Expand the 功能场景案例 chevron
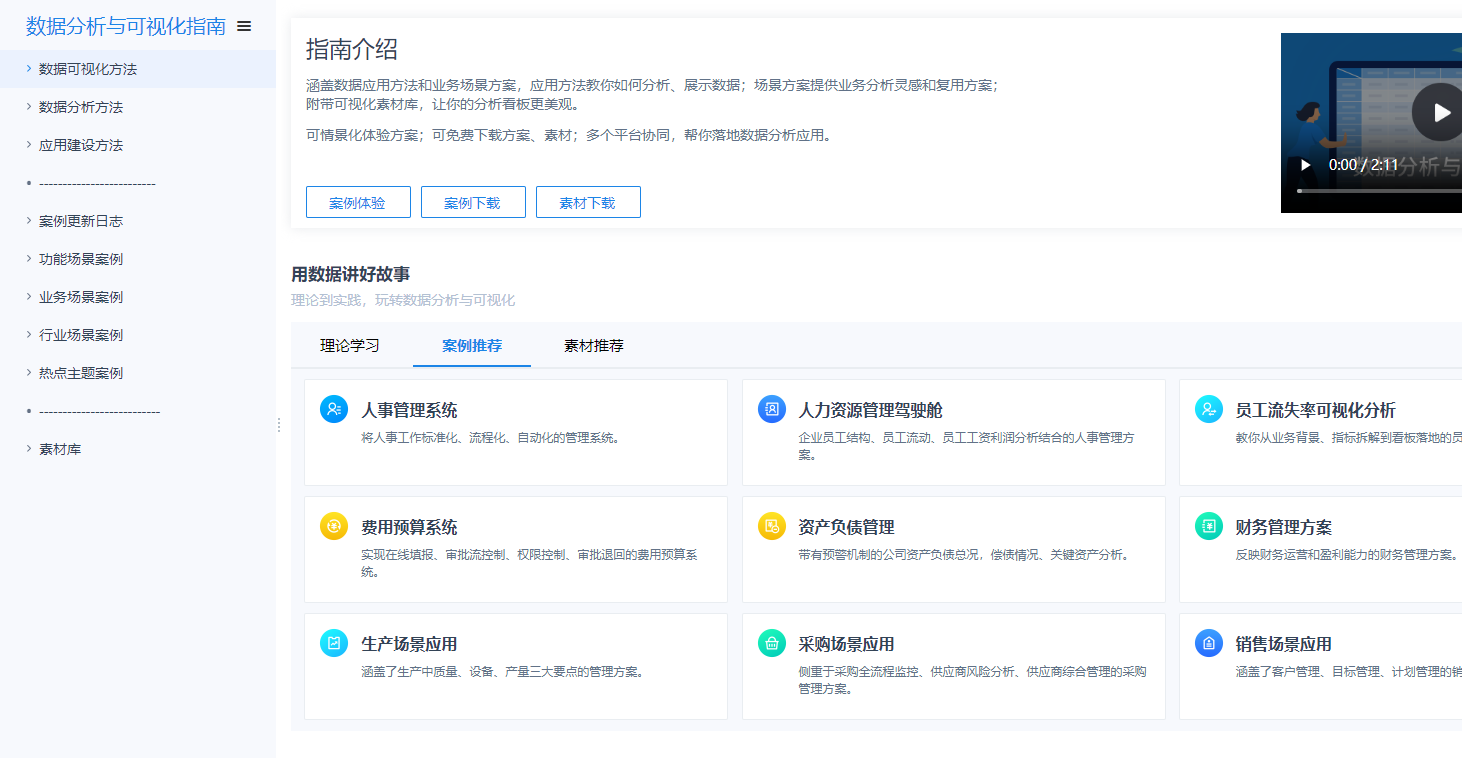This screenshot has height=758, width=1462. [28, 259]
